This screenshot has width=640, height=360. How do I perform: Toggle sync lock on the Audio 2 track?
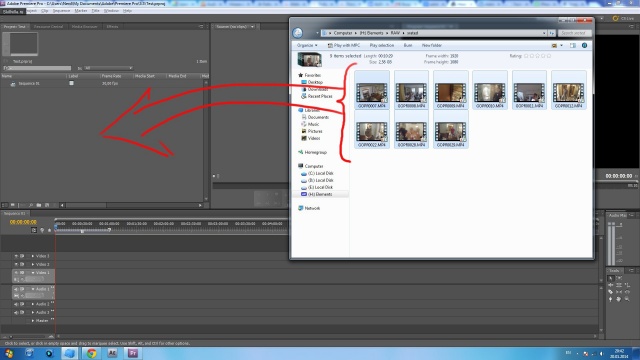(x=22, y=304)
